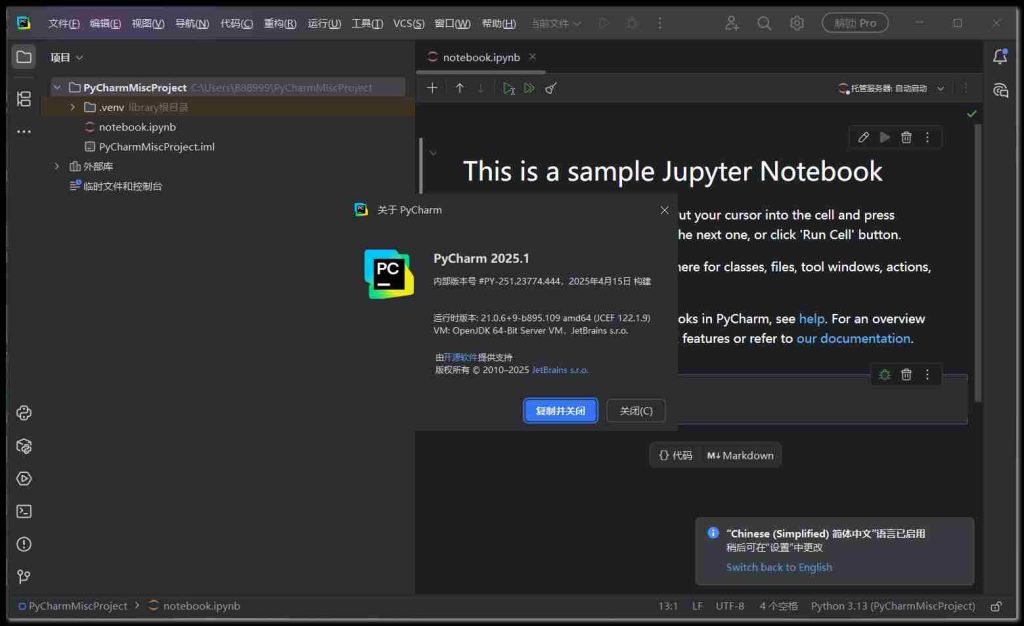Toggle the read-only lock in status bar

point(995,606)
